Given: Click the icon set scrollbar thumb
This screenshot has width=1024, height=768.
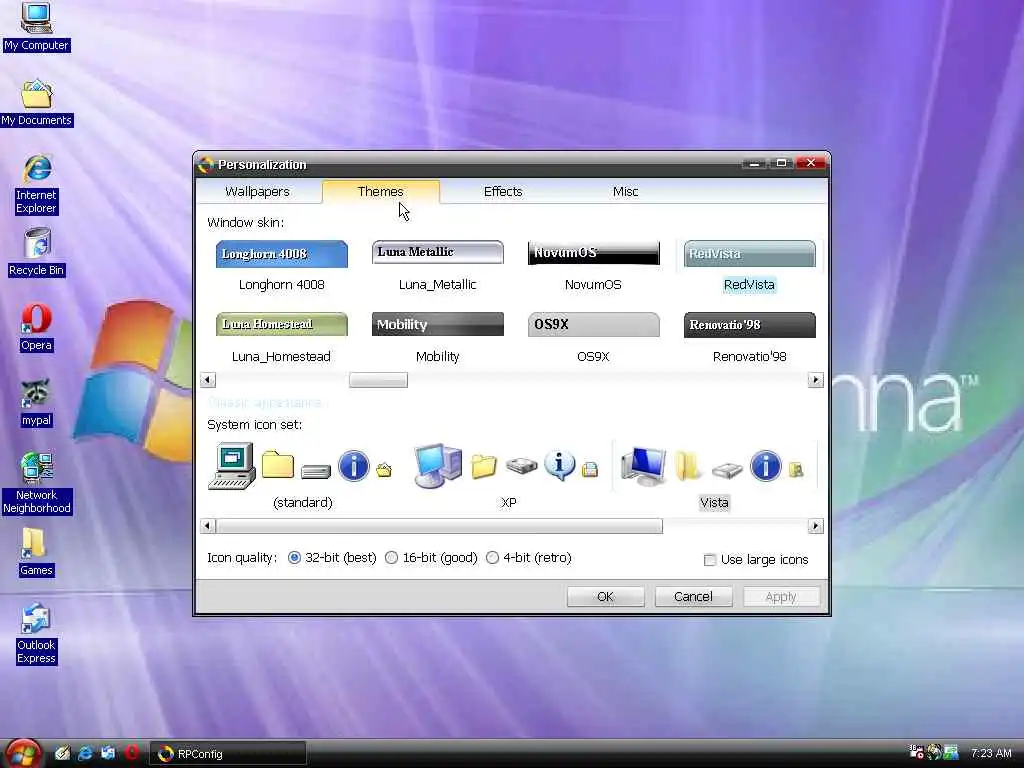Looking at the screenshot, I should tap(439, 526).
